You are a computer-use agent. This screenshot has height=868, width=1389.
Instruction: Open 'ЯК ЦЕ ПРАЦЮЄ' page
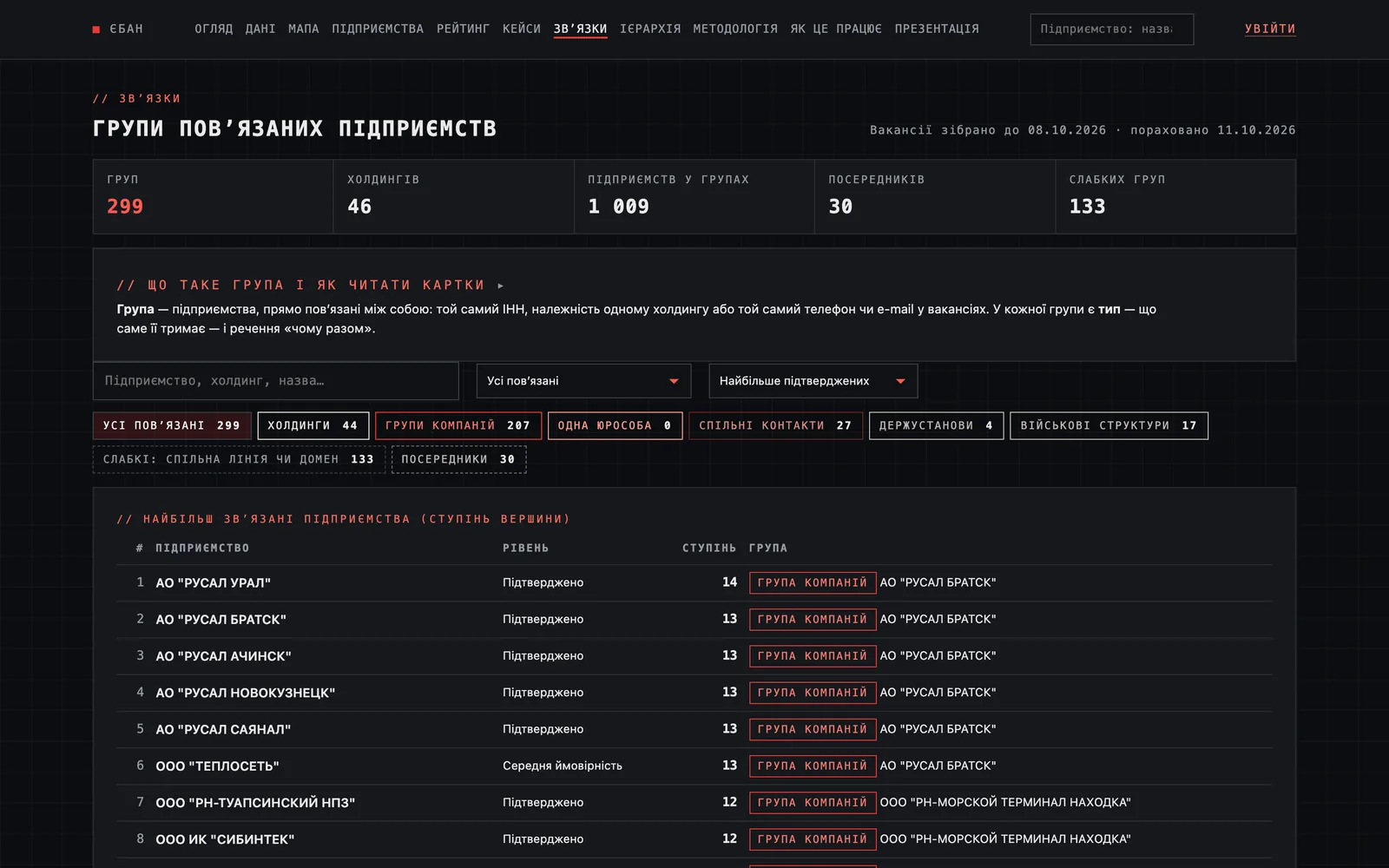pyautogui.click(x=836, y=29)
